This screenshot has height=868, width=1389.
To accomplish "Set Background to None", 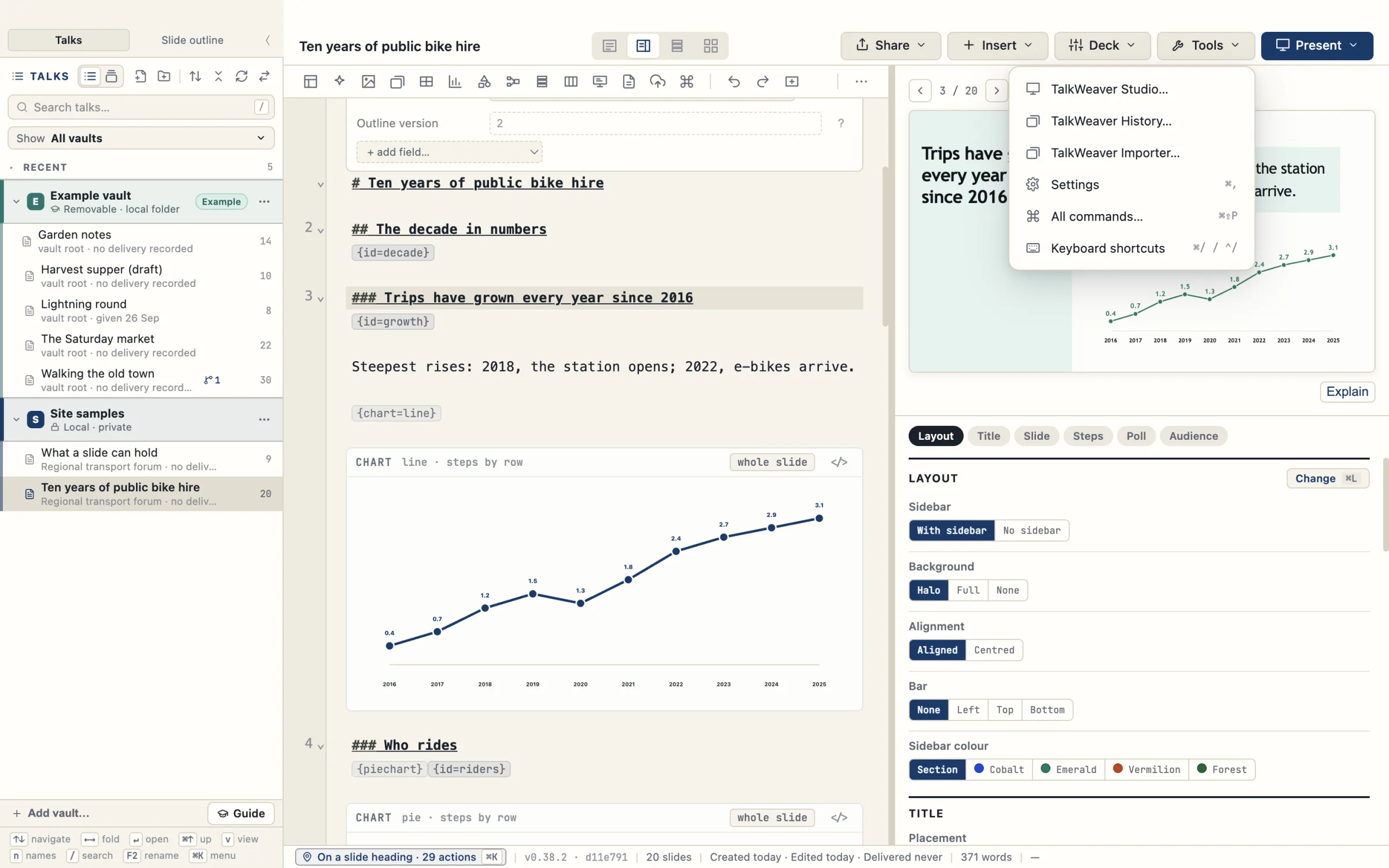I will [1008, 590].
